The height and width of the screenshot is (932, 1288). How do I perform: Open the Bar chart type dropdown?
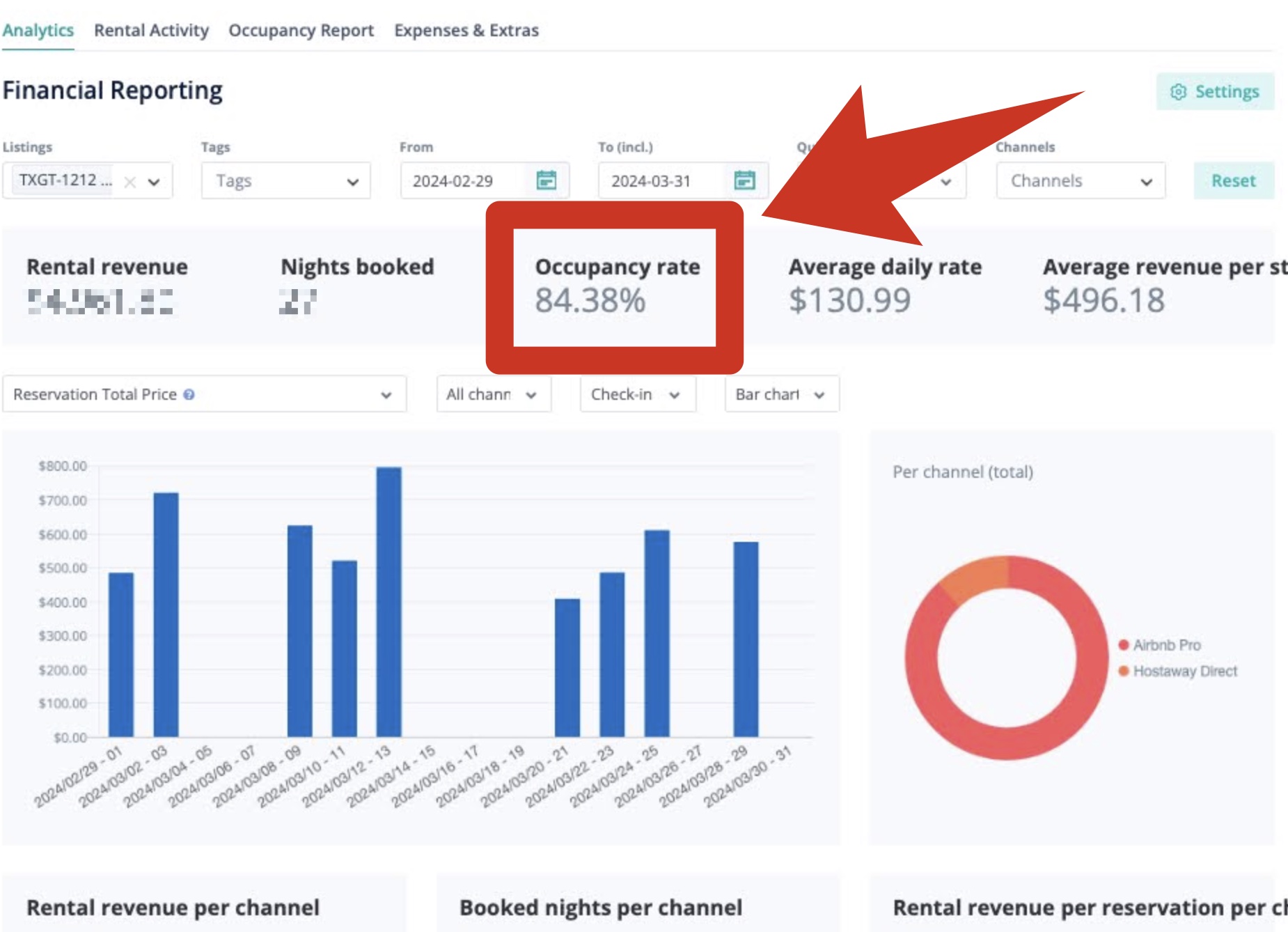781,394
